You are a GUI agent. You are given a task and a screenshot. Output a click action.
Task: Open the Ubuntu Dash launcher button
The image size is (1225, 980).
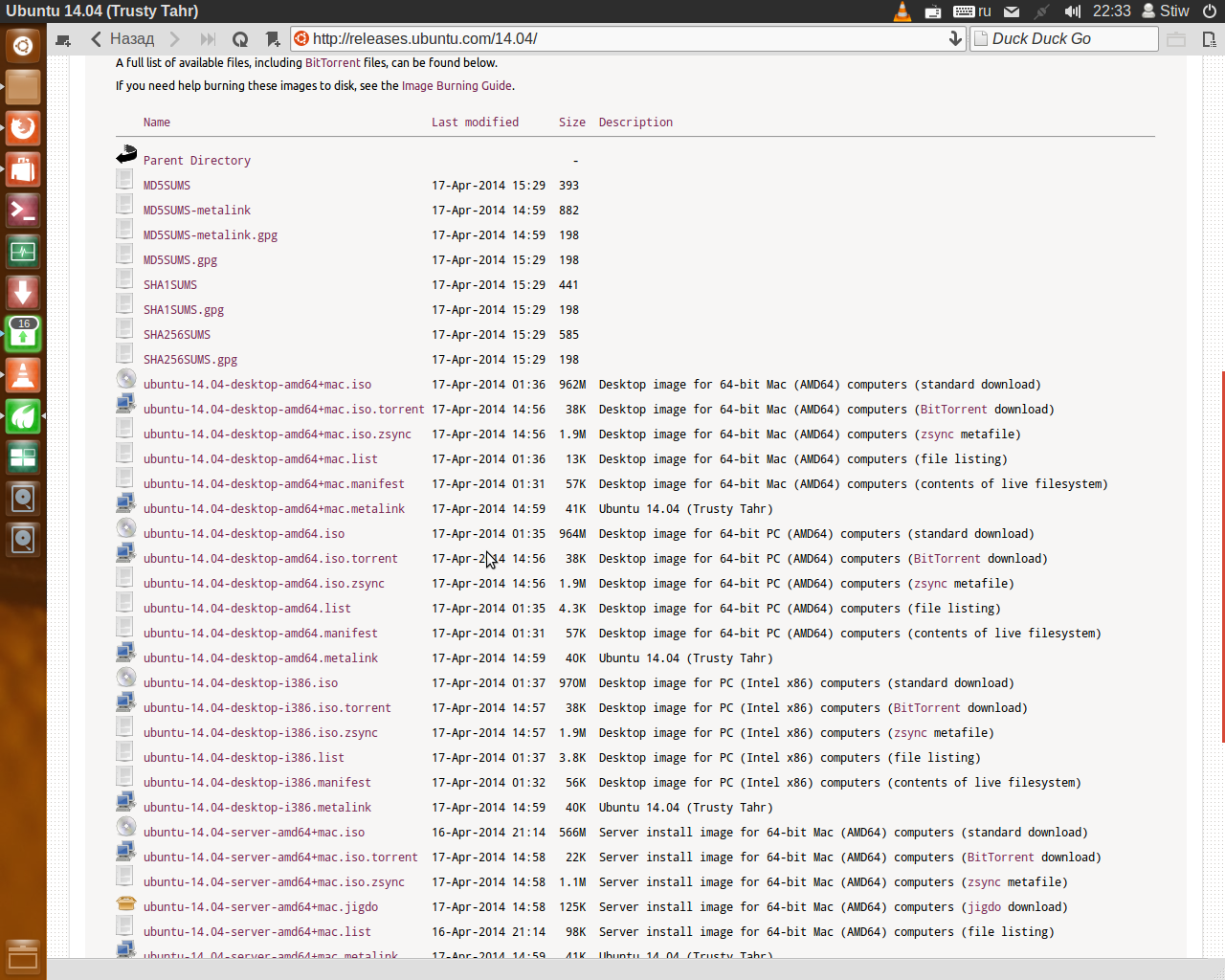coord(23,45)
